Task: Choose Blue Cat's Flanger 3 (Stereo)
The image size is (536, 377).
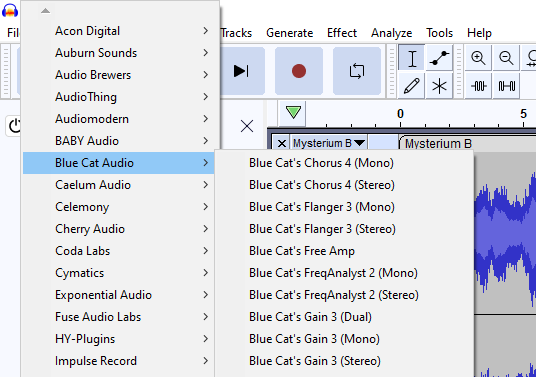Action: point(344,229)
